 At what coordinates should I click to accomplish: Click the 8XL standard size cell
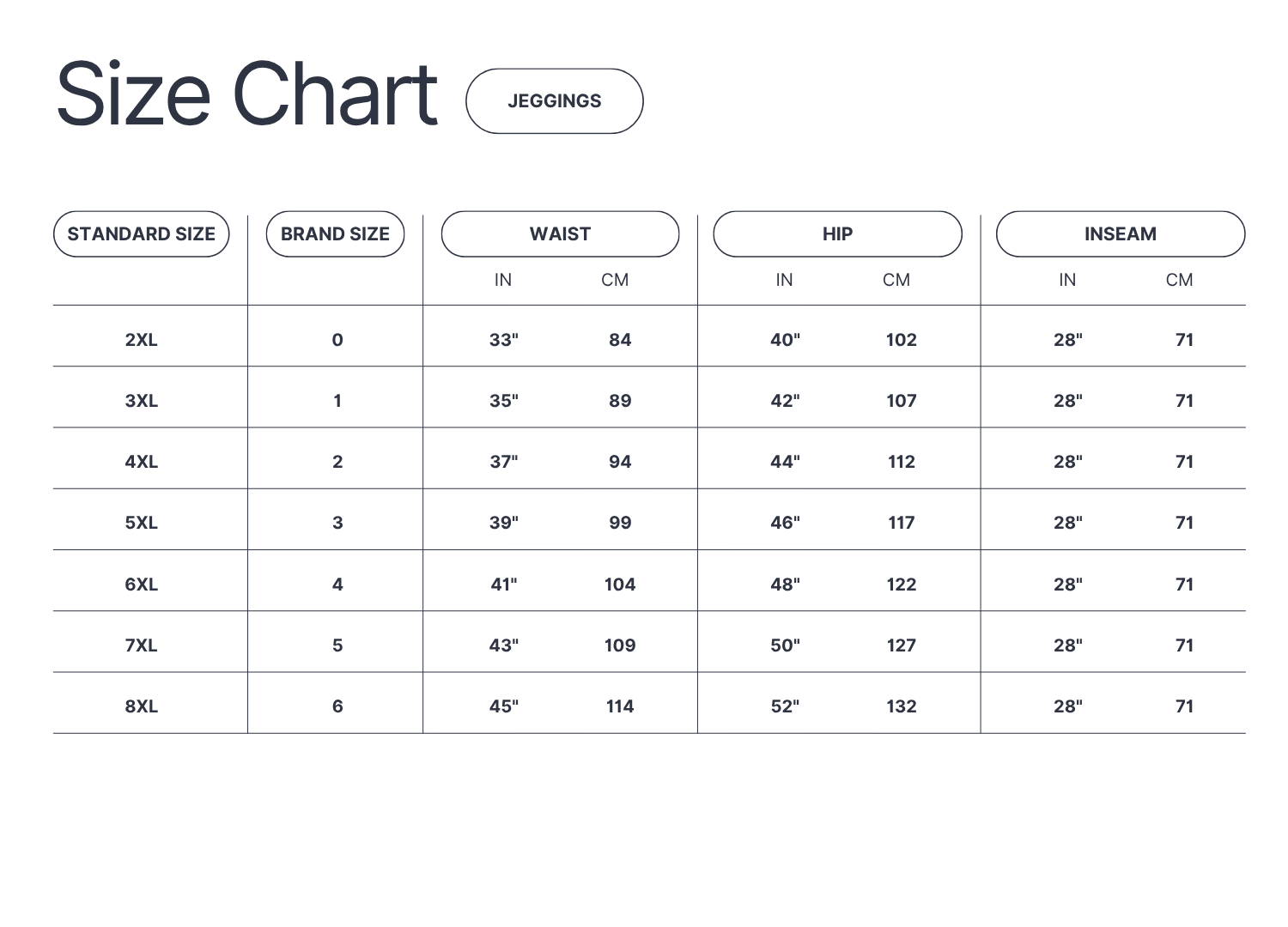[x=142, y=706]
